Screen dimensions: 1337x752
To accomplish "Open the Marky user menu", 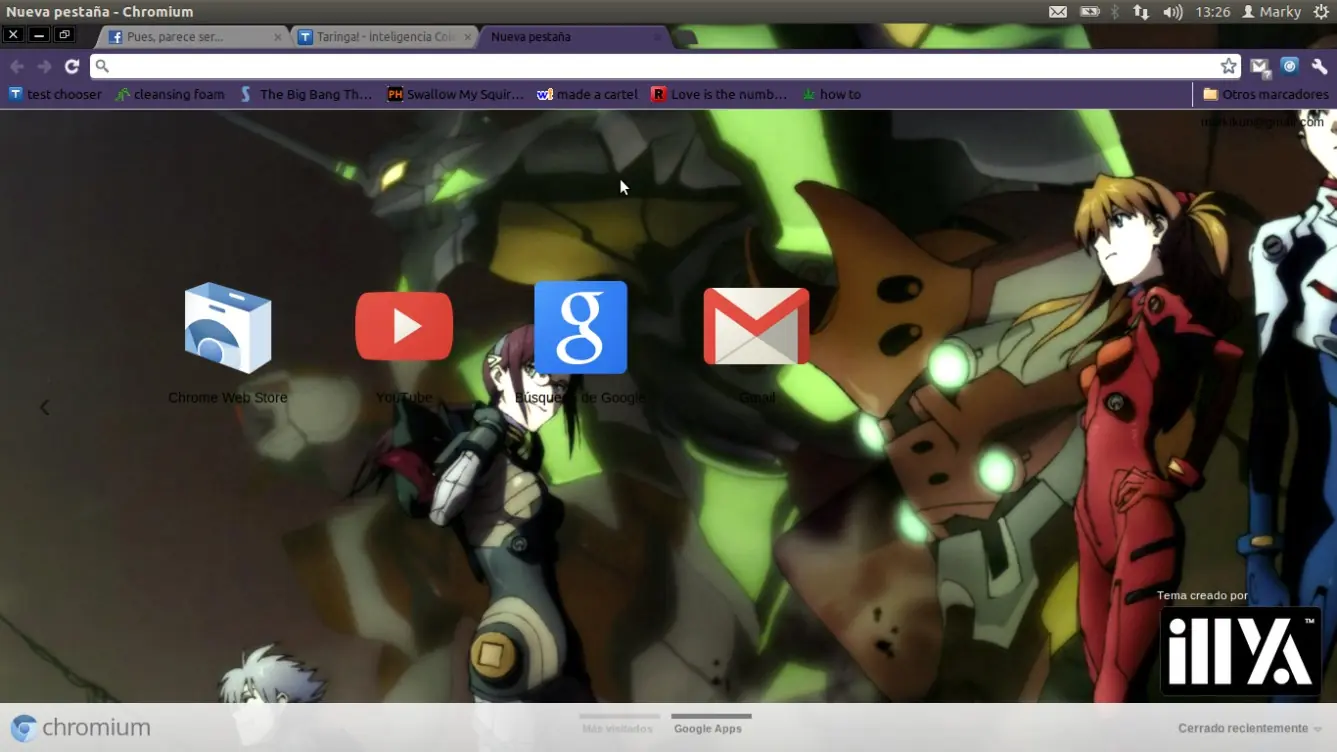I will [x=1271, y=12].
